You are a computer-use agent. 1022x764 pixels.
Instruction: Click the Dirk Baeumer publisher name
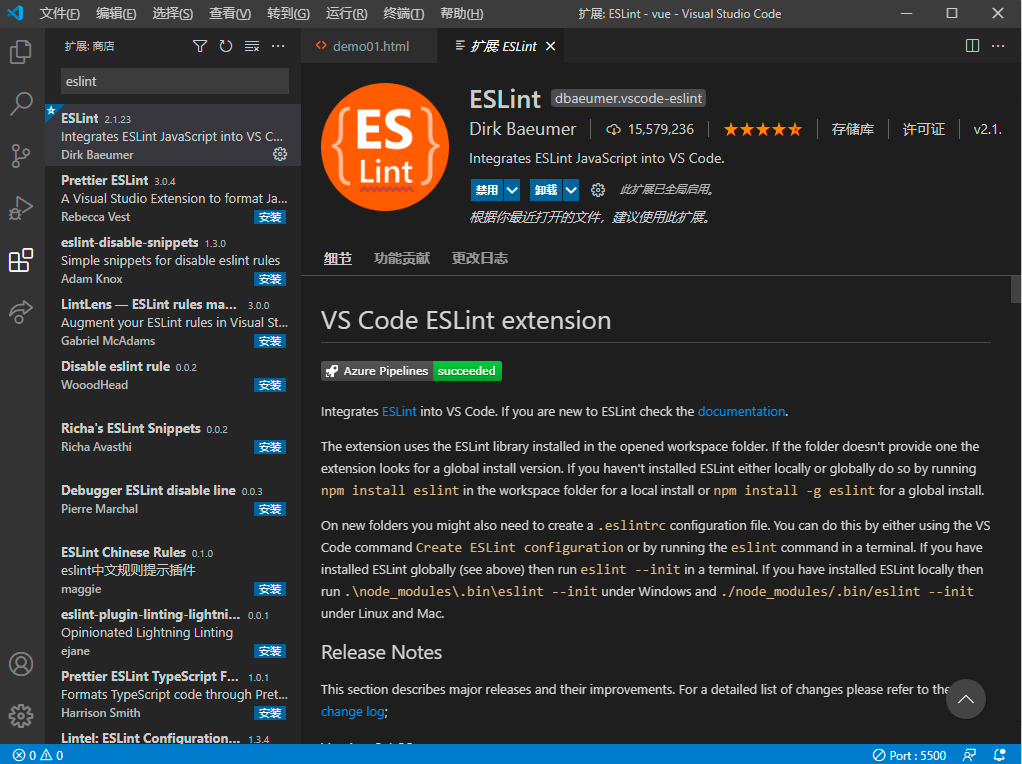(523, 129)
